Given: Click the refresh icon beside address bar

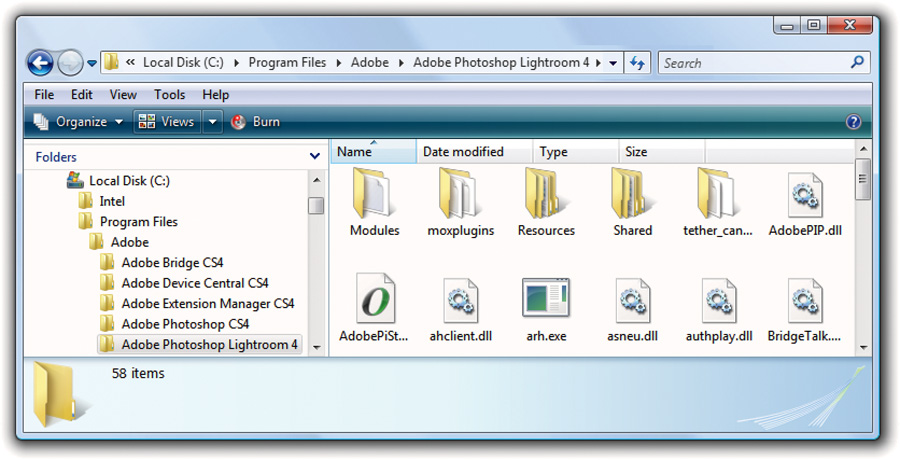Looking at the screenshot, I should (x=637, y=63).
